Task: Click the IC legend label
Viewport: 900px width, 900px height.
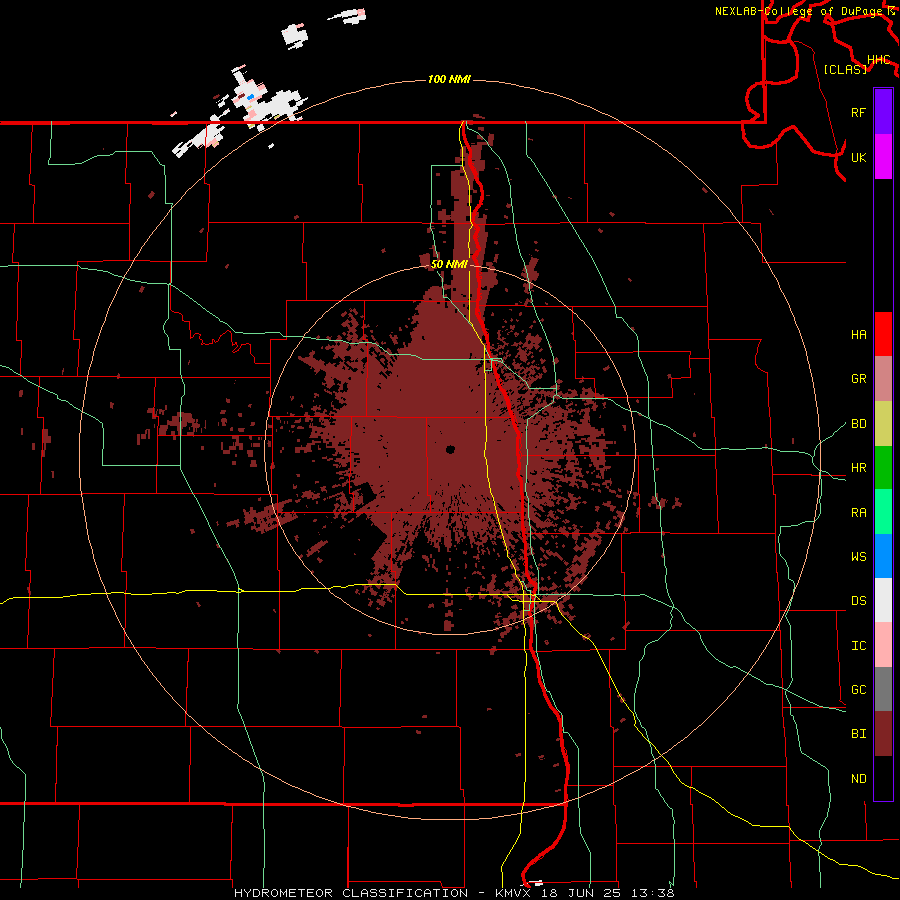Action: pyautogui.click(x=858, y=646)
